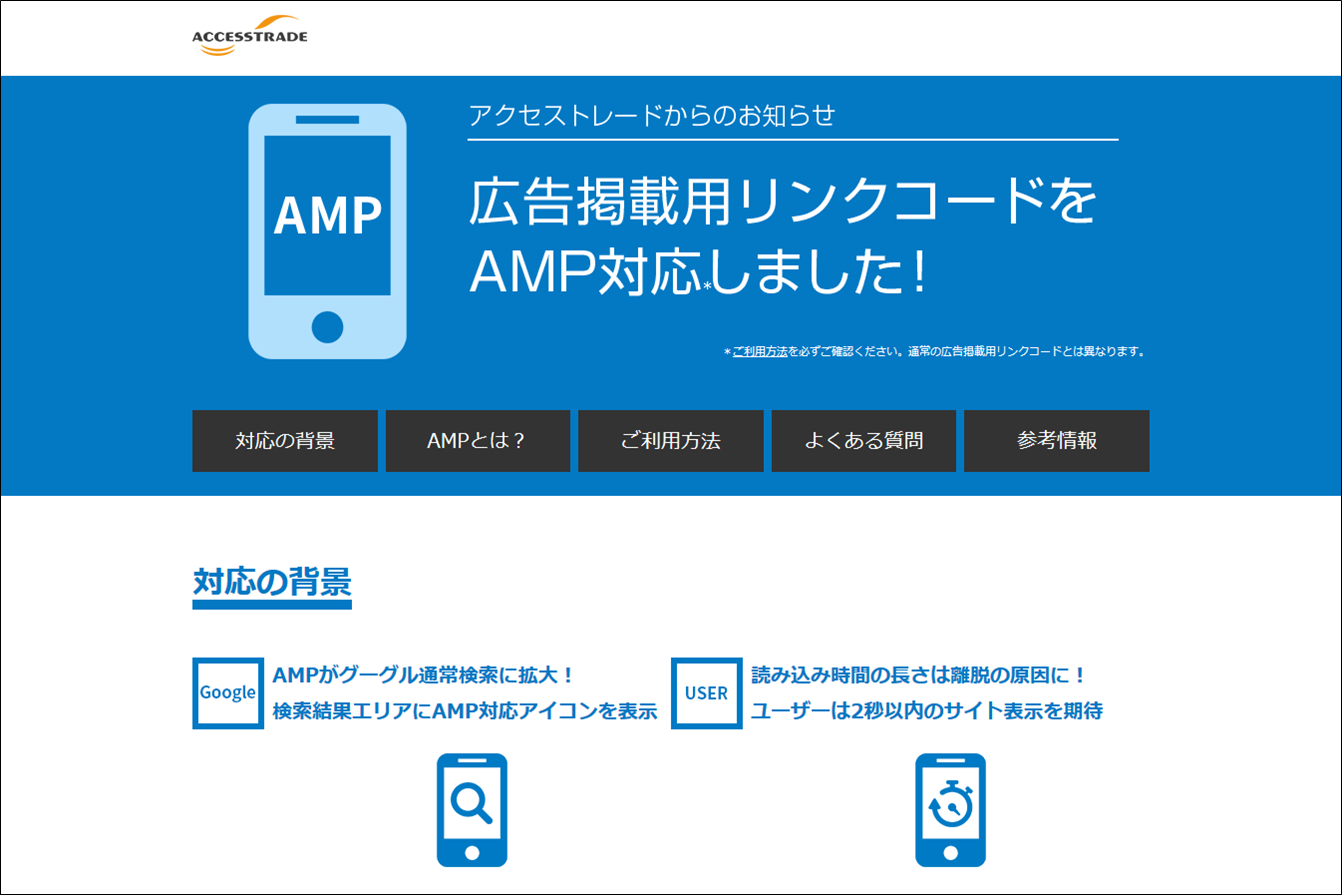1342x895 pixels.
Task: Follow the ご利用方法 link in the footnote
Action: 760,352
